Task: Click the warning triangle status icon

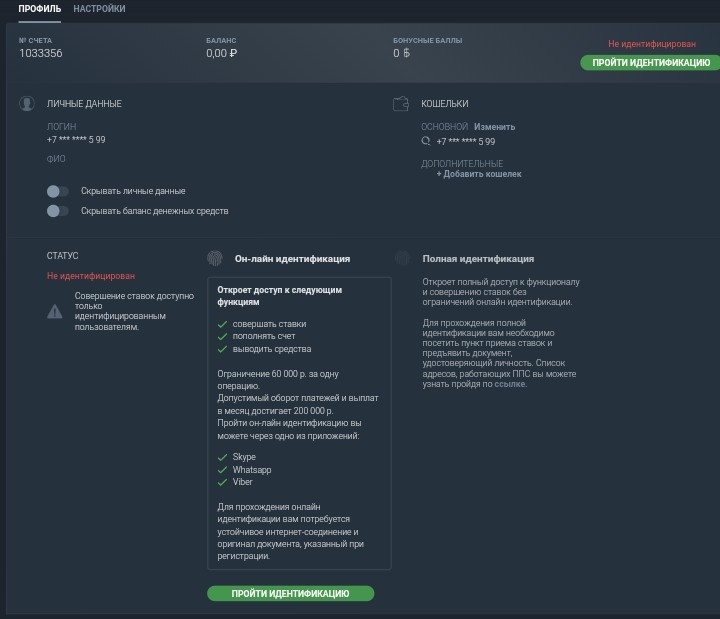Action: pos(55,312)
